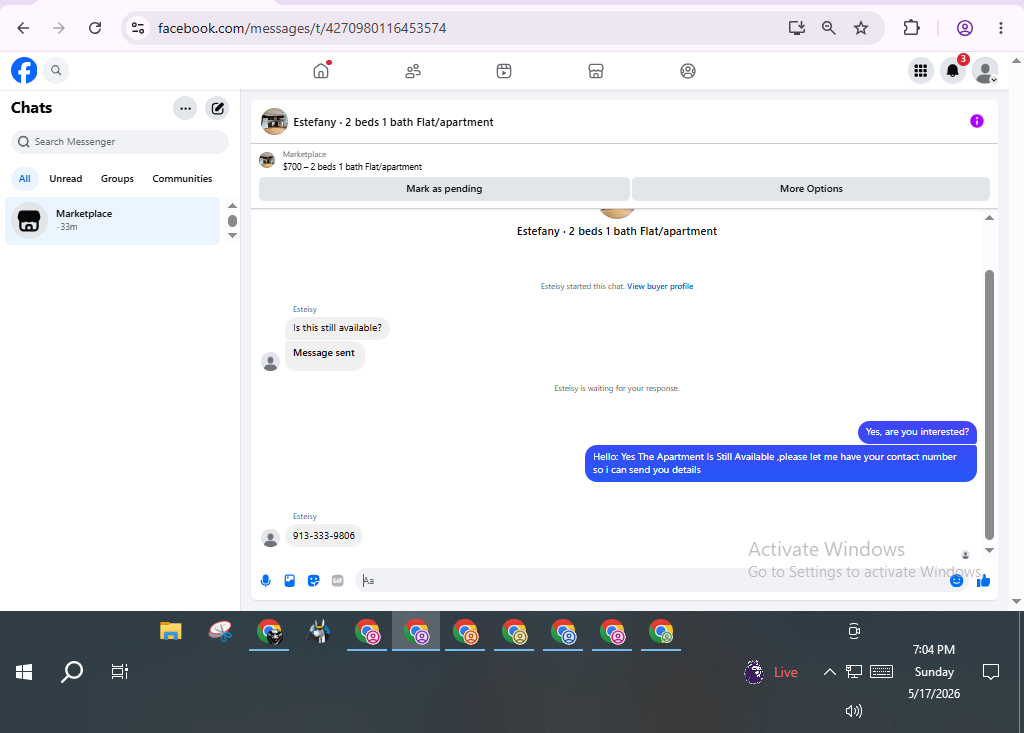The image size is (1024, 733).
Task: Open conversation information purple icon
Action: (977, 121)
